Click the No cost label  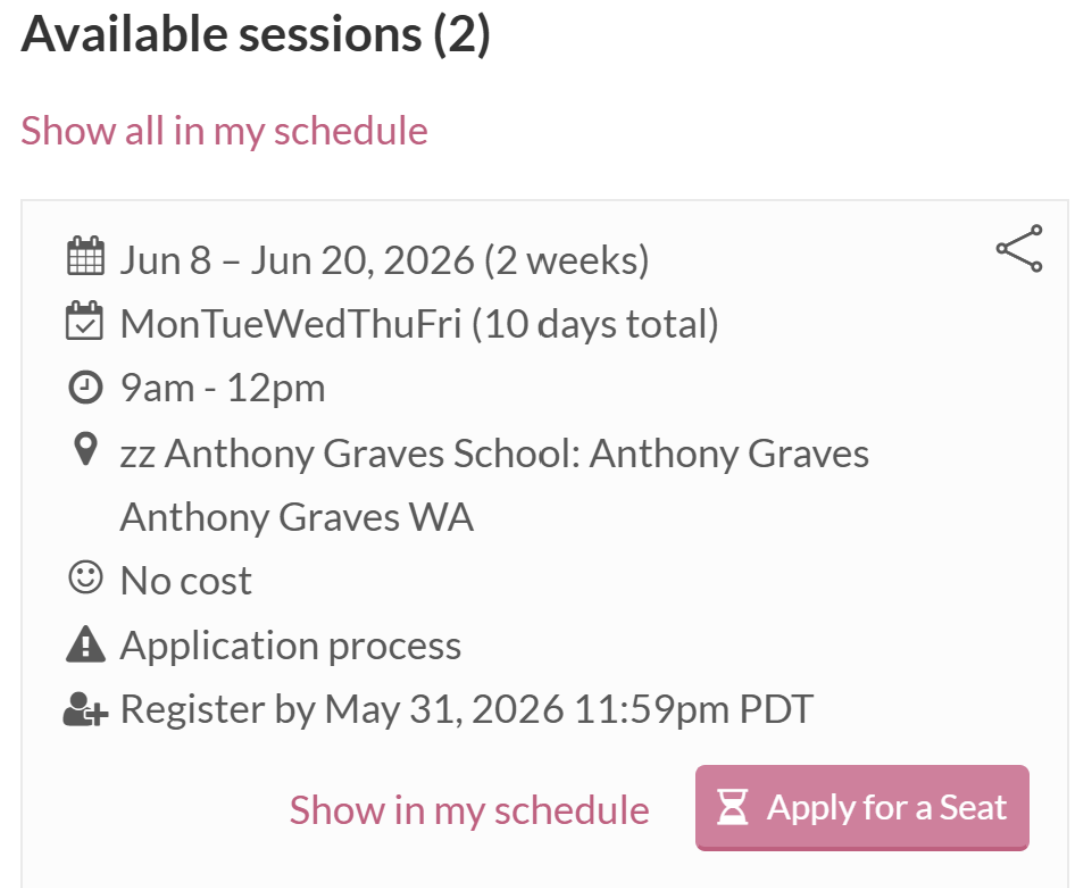(x=186, y=581)
